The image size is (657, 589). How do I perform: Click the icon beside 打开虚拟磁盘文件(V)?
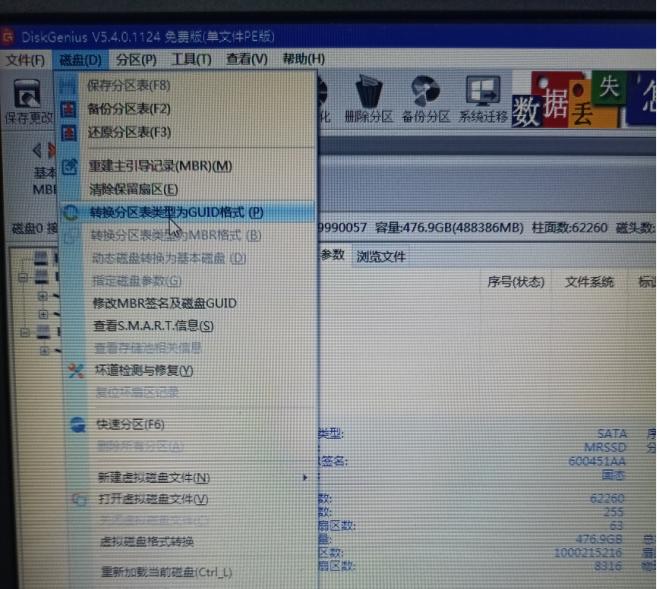79,499
